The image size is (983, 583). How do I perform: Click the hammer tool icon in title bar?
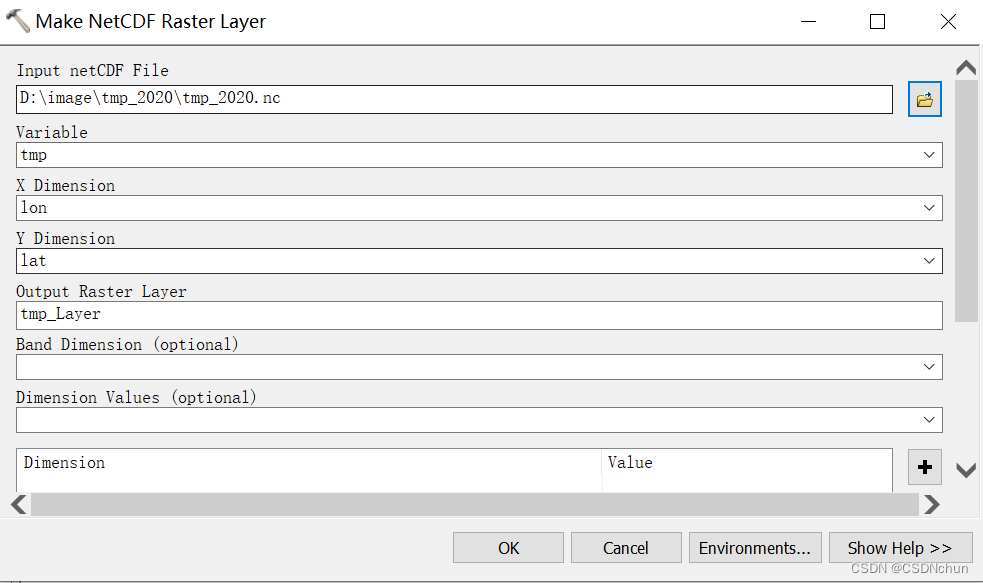tap(16, 20)
